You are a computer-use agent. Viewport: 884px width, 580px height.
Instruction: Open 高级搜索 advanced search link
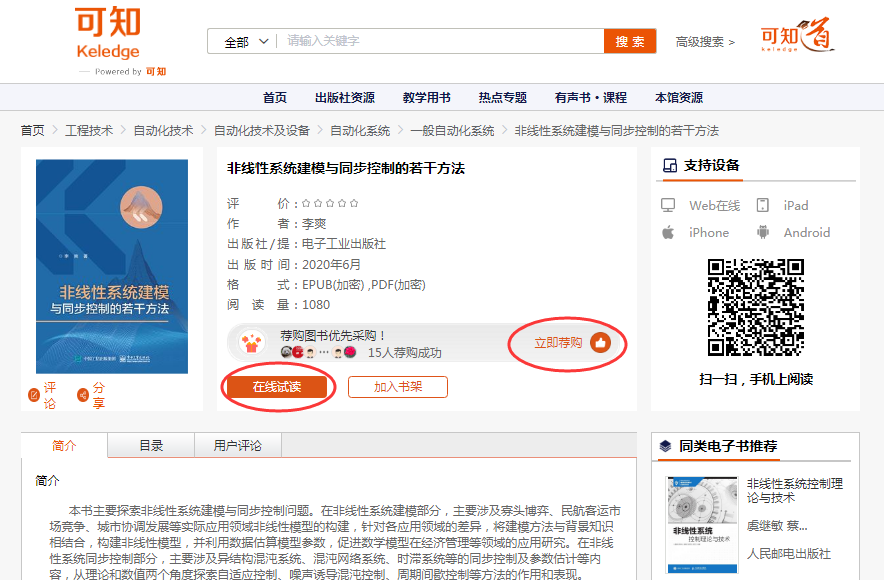pyautogui.click(x=705, y=42)
